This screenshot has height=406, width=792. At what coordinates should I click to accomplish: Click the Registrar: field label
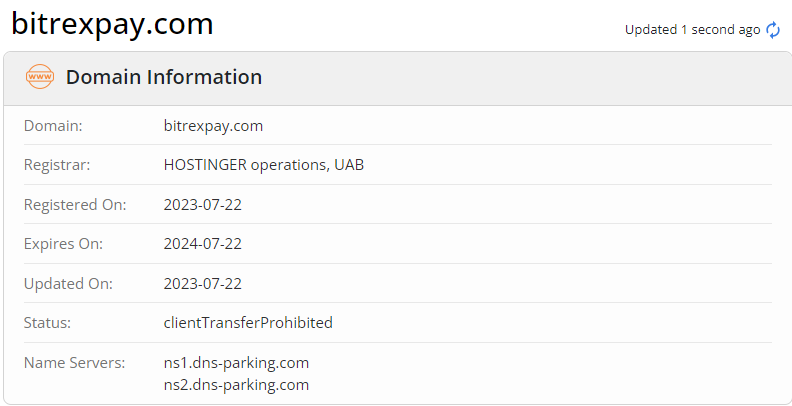coord(57,165)
